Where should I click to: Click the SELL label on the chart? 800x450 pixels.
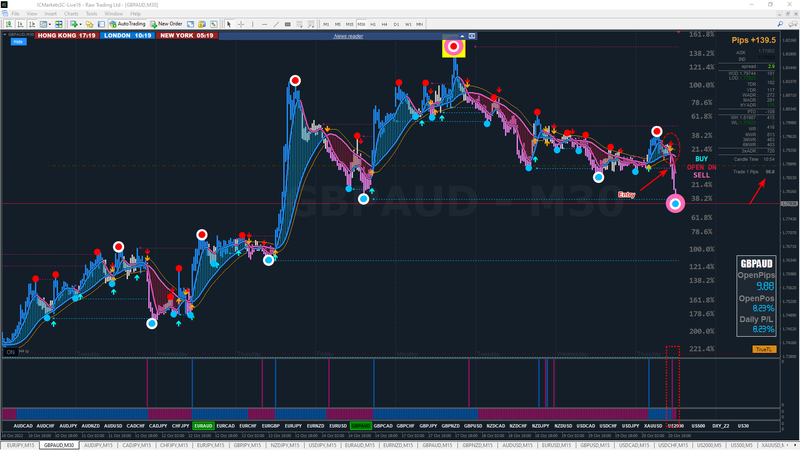point(702,175)
